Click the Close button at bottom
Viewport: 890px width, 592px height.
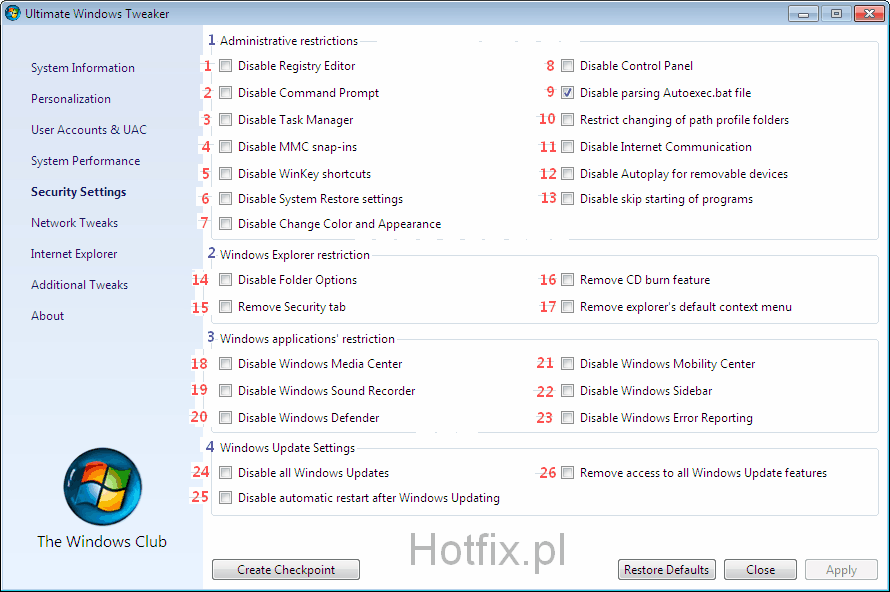coord(760,570)
